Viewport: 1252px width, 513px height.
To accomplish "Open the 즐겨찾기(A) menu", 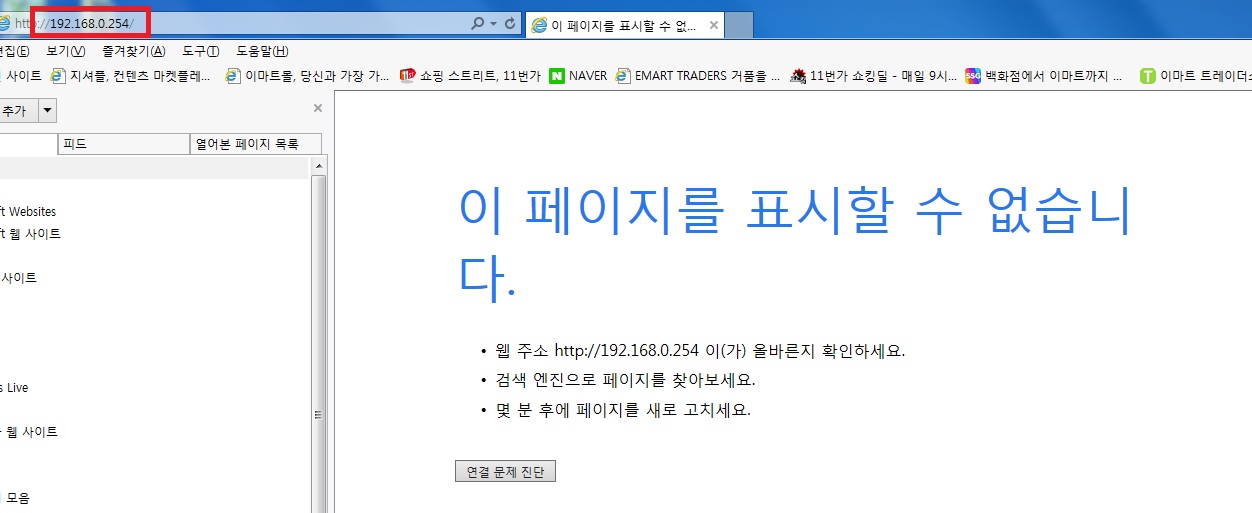I will [x=133, y=51].
